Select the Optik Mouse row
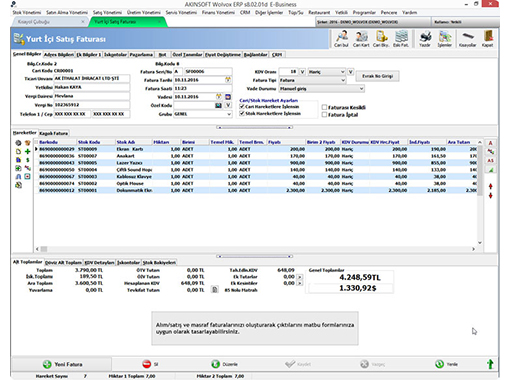510x380 pixels. (x=257, y=183)
